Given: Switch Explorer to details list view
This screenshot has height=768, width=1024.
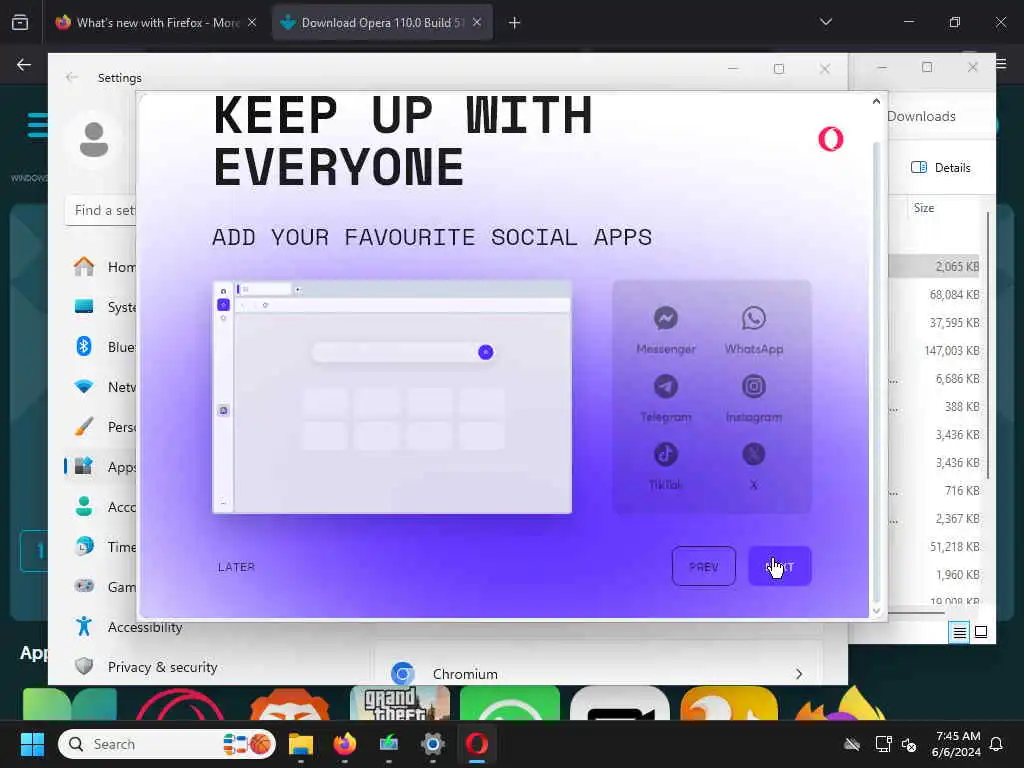Looking at the screenshot, I should coord(959,632).
